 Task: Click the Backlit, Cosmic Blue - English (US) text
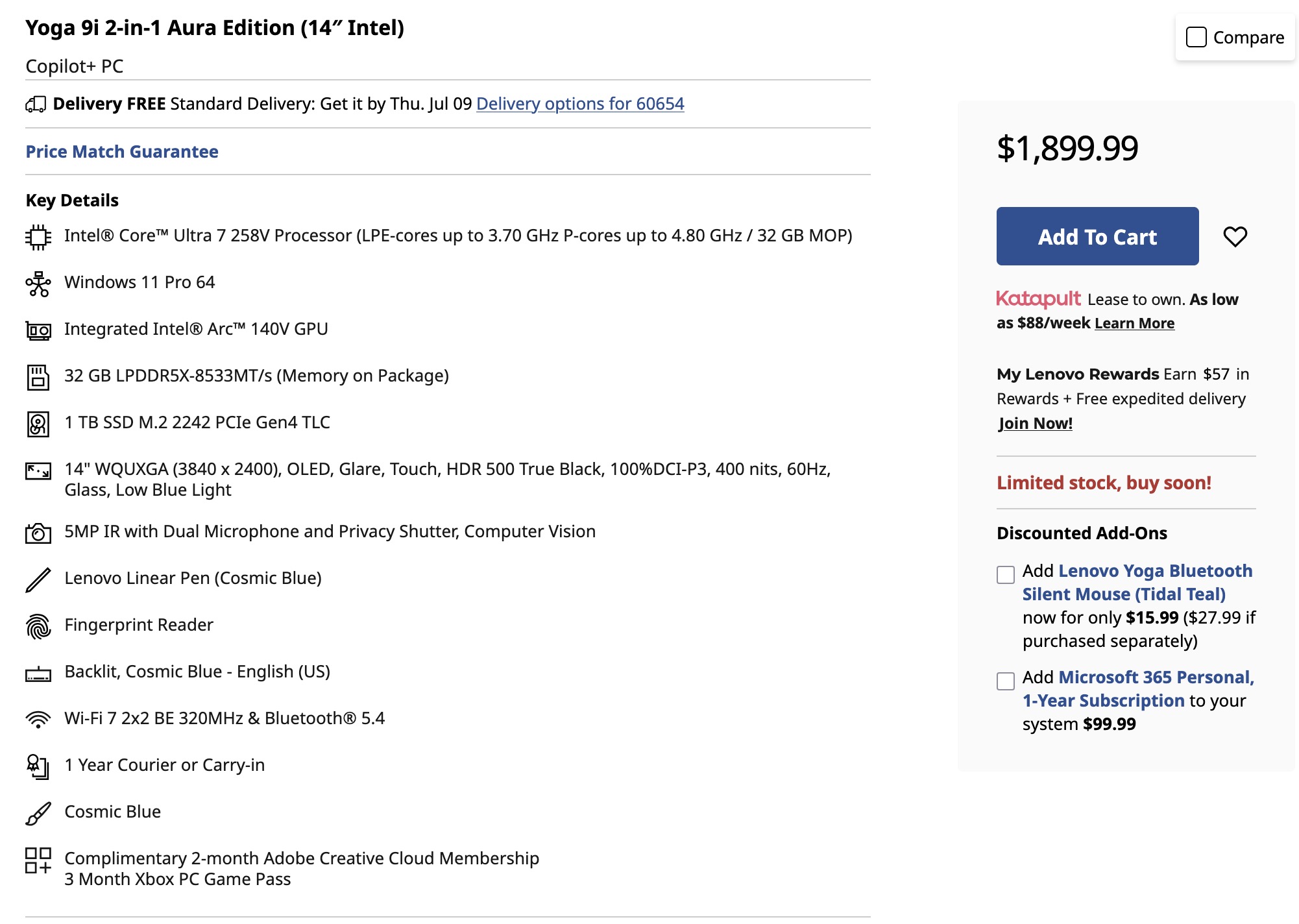[x=197, y=672]
